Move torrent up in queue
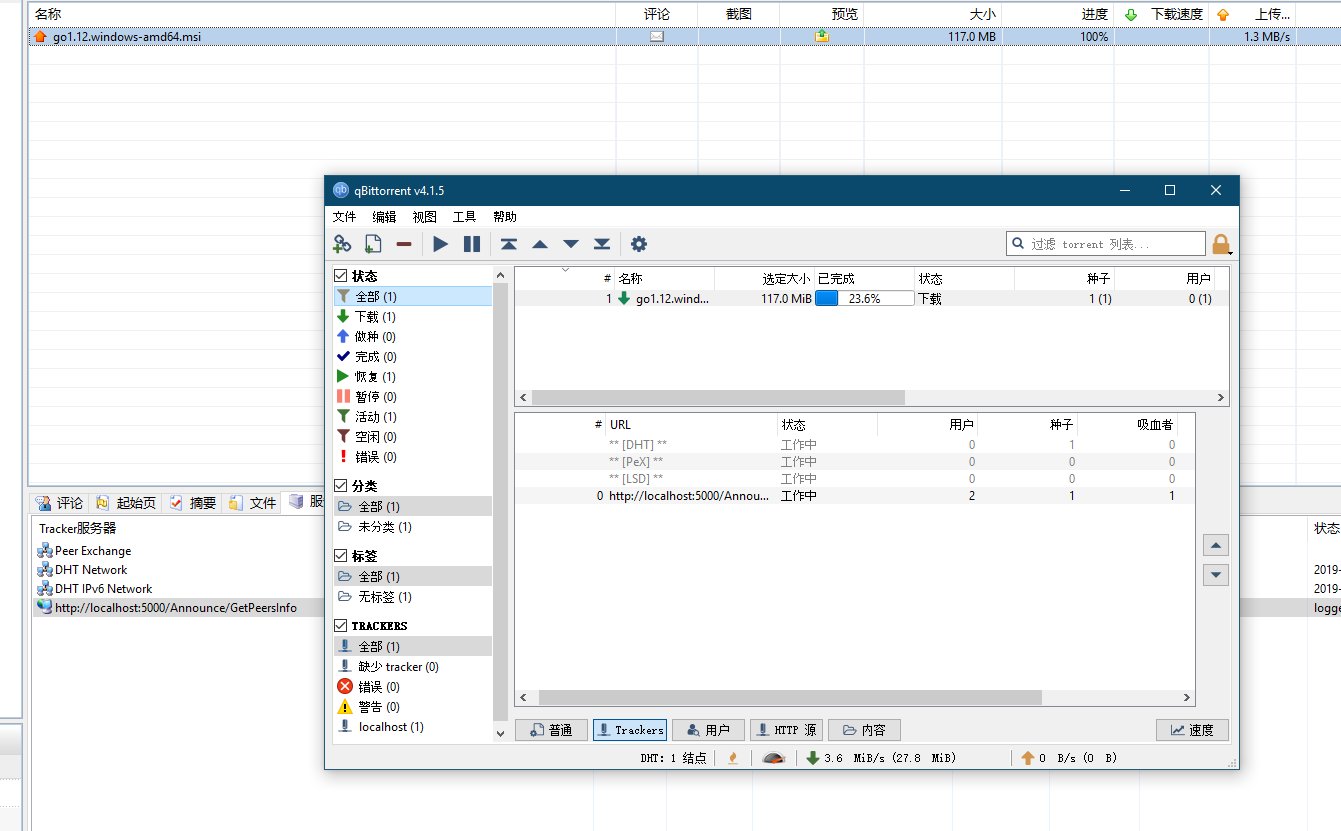 (x=540, y=244)
